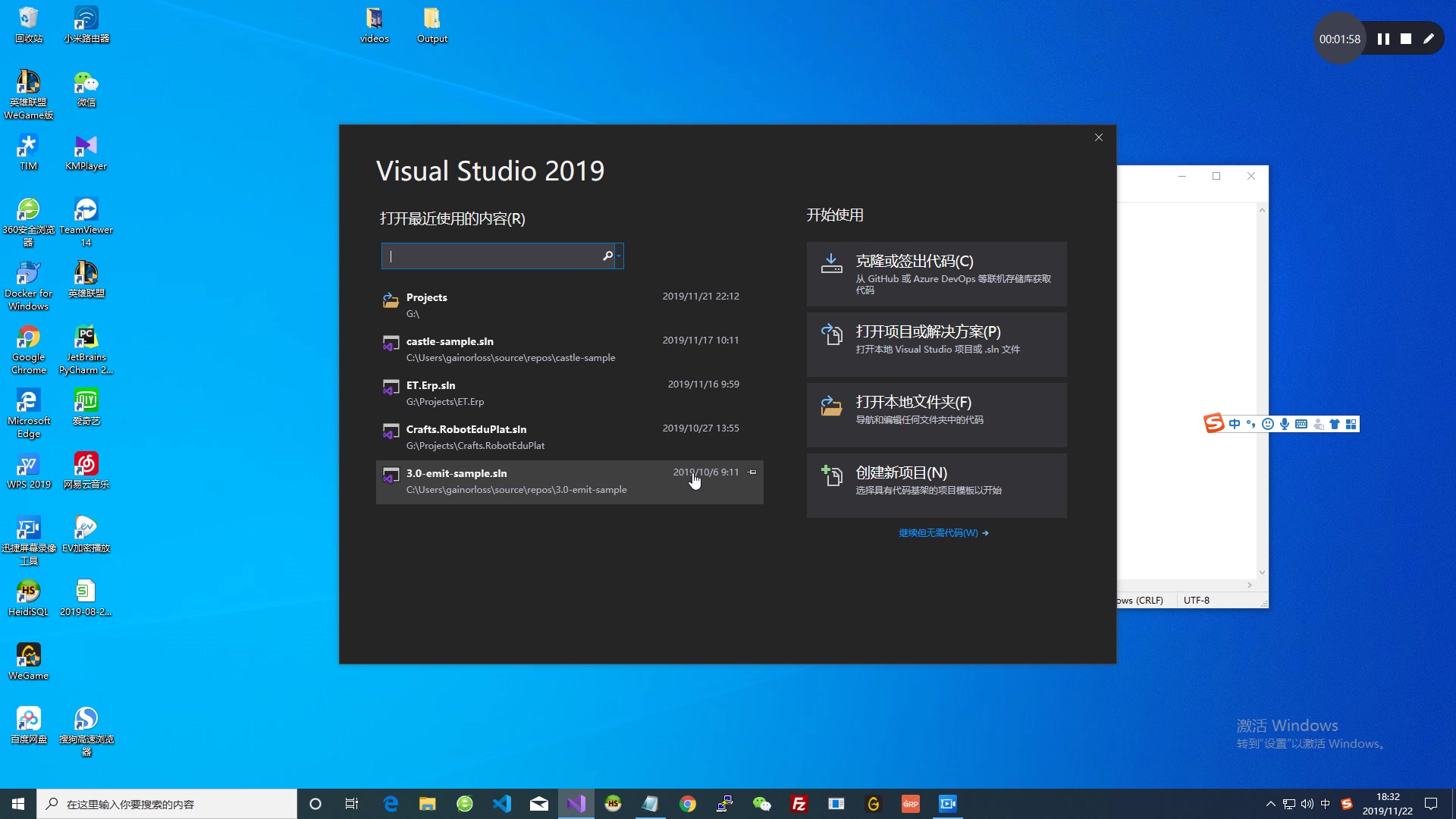Click the vertical scrollbar of background window

1262,391
